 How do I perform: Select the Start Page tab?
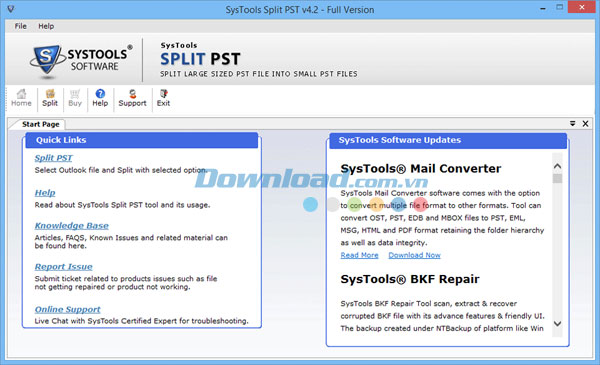41,124
